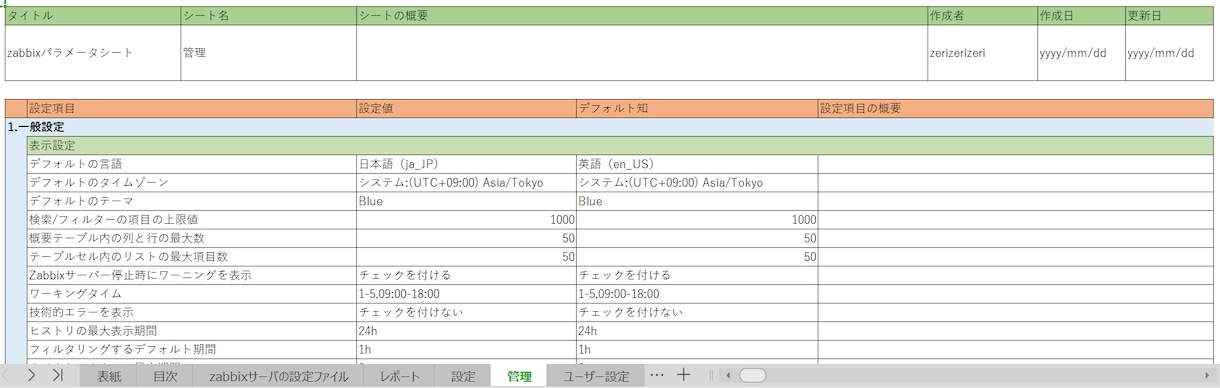
Task: Select チェックを付ける in 設定値 column
Action: click(466, 275)
